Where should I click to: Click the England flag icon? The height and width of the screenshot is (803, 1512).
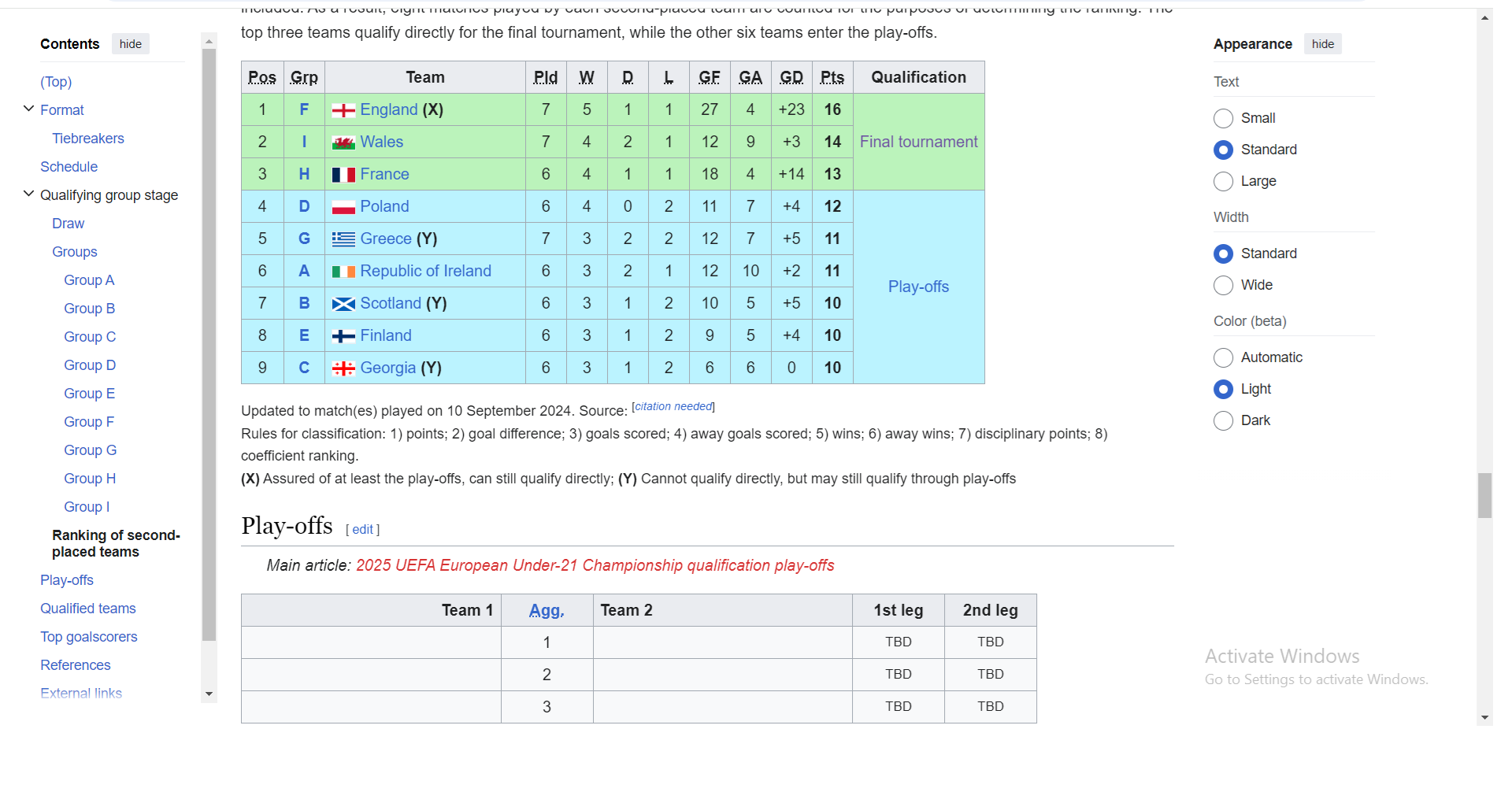pyautogui.click(x=343, y=110)
